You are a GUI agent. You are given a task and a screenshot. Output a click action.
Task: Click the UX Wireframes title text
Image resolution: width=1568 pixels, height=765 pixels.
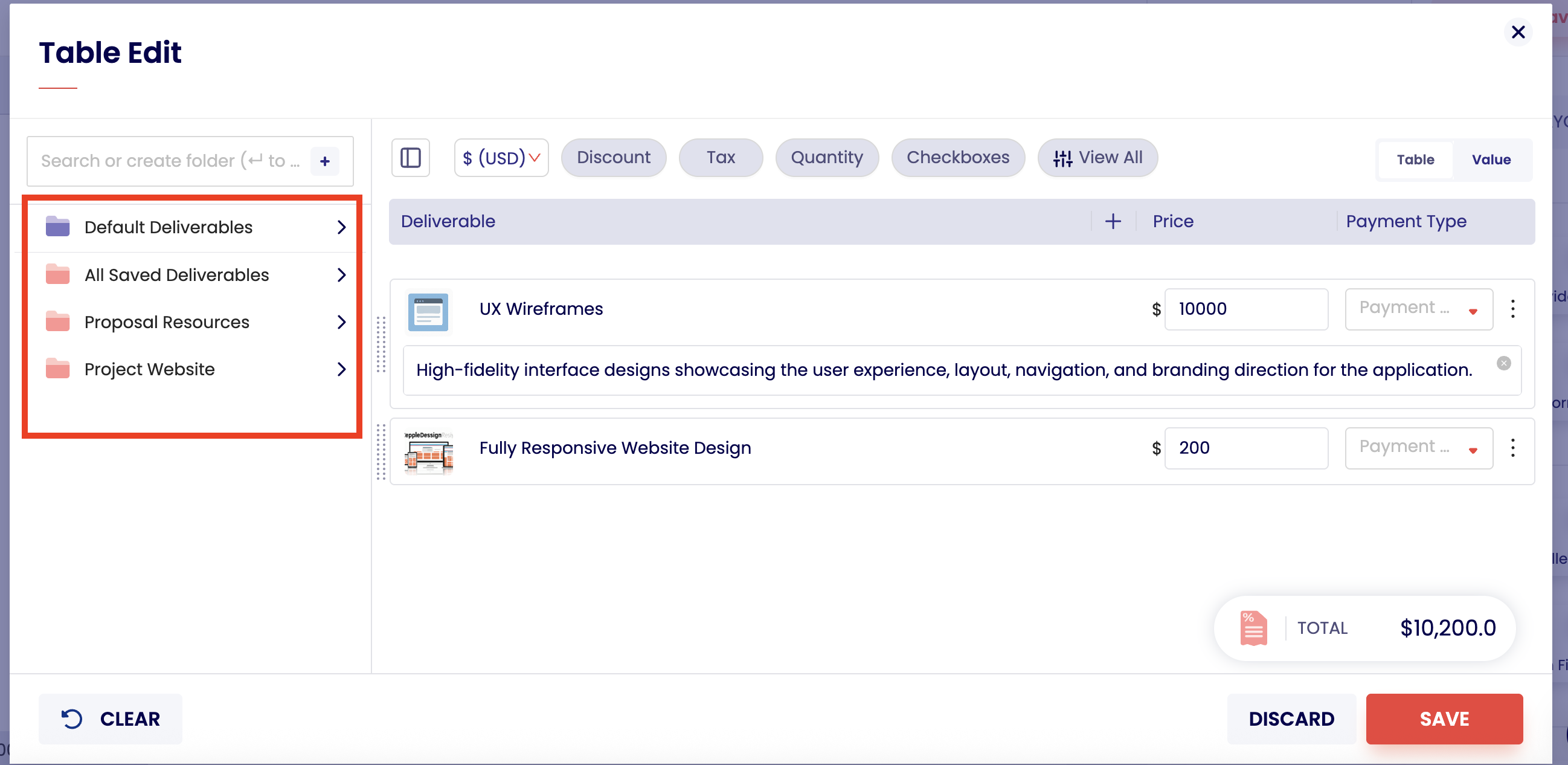tap(541, 309)
